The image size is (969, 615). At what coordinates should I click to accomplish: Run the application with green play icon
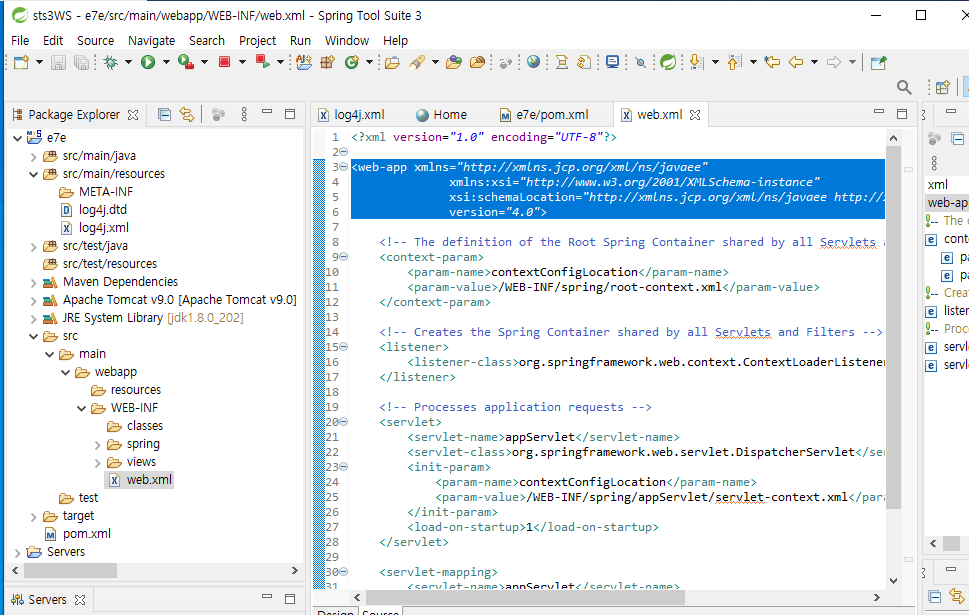coord(148,62)
